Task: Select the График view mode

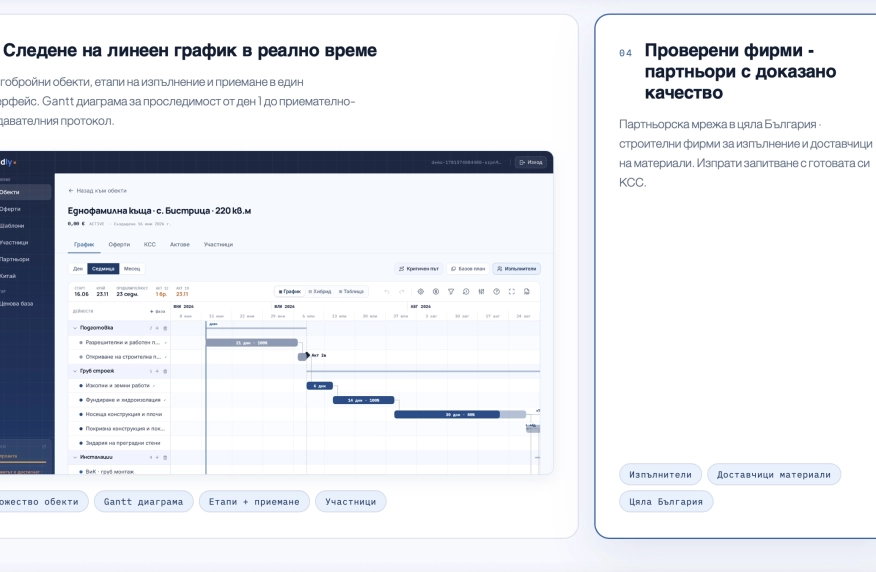Action: click(290, 292)
